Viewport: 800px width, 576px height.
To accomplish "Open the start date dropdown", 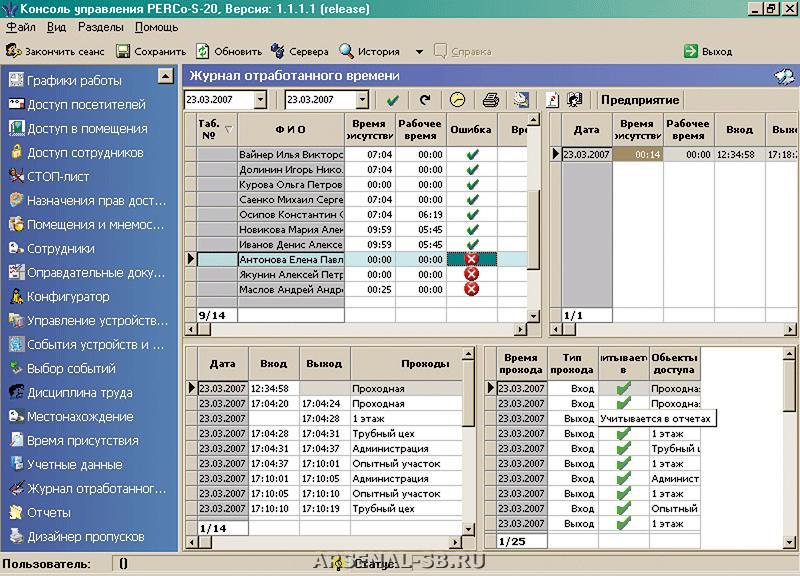I will 260,100.
